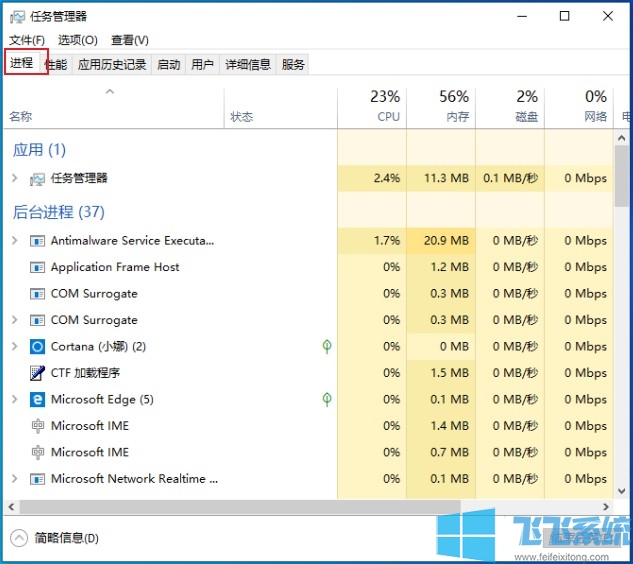Expand the Cortana (小娜) group
Screen dimensions: 633x564
[x=15, y=346]
